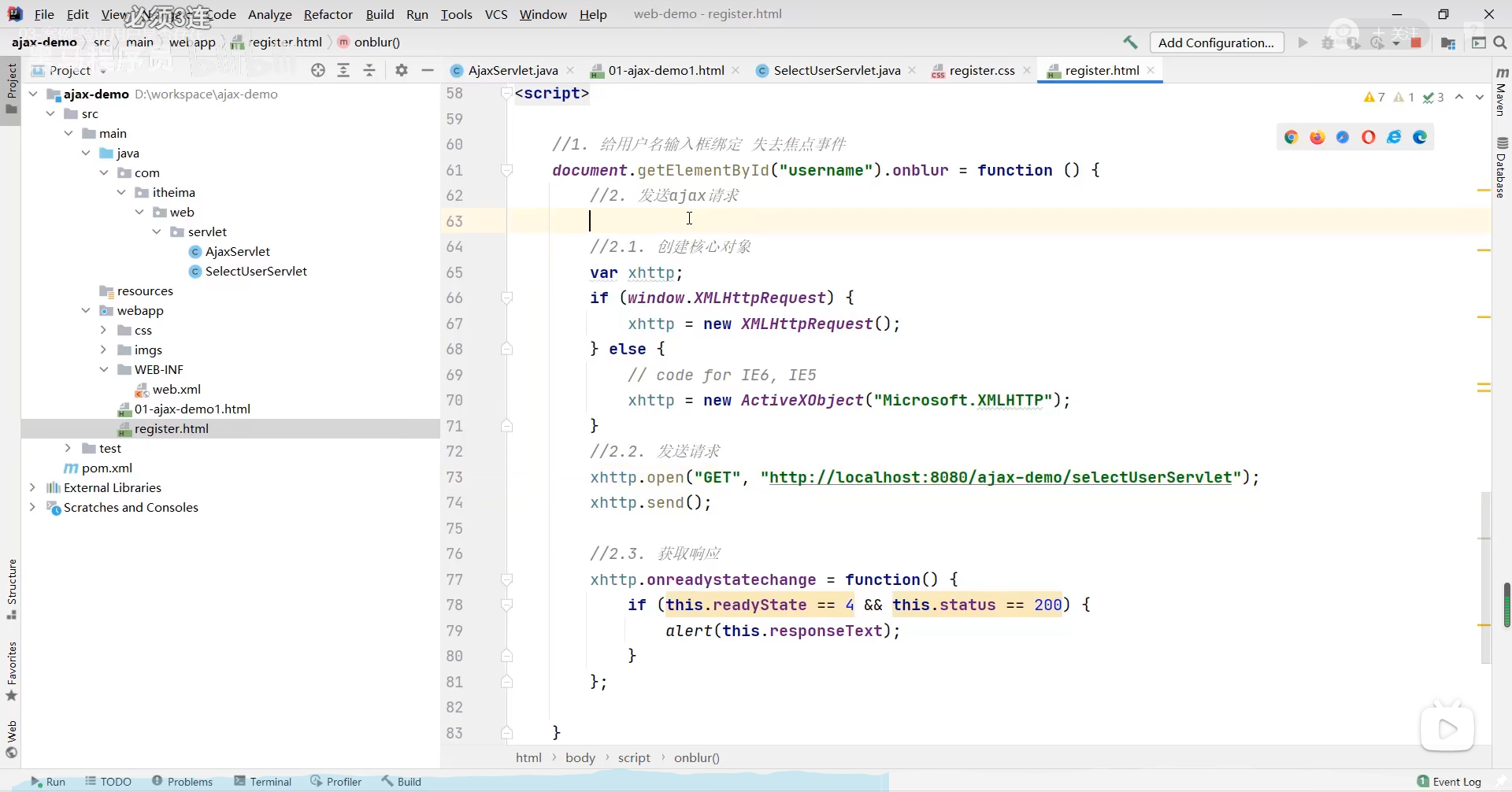The image size is (1512, 792).
Task: Open page in Chrome browser icon
Action: click(x=1291, y=138)
